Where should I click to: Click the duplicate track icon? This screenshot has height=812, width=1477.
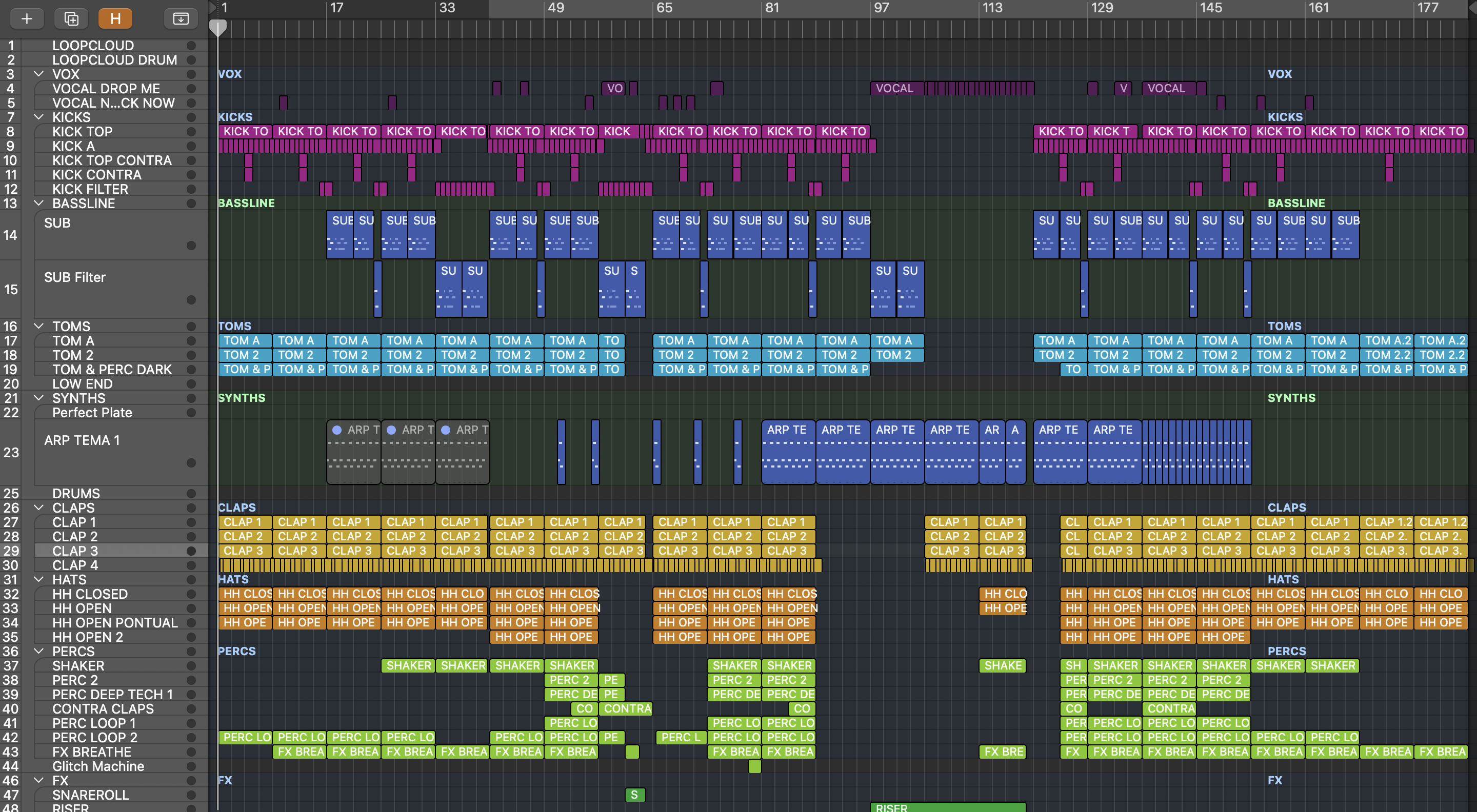(71, 19)
